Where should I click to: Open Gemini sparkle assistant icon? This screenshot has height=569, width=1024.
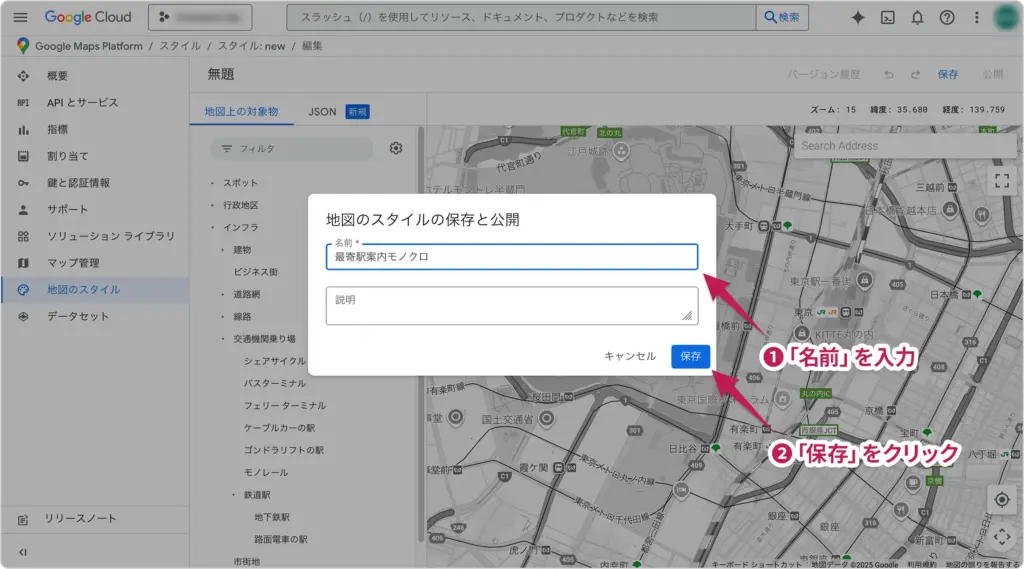857,18
